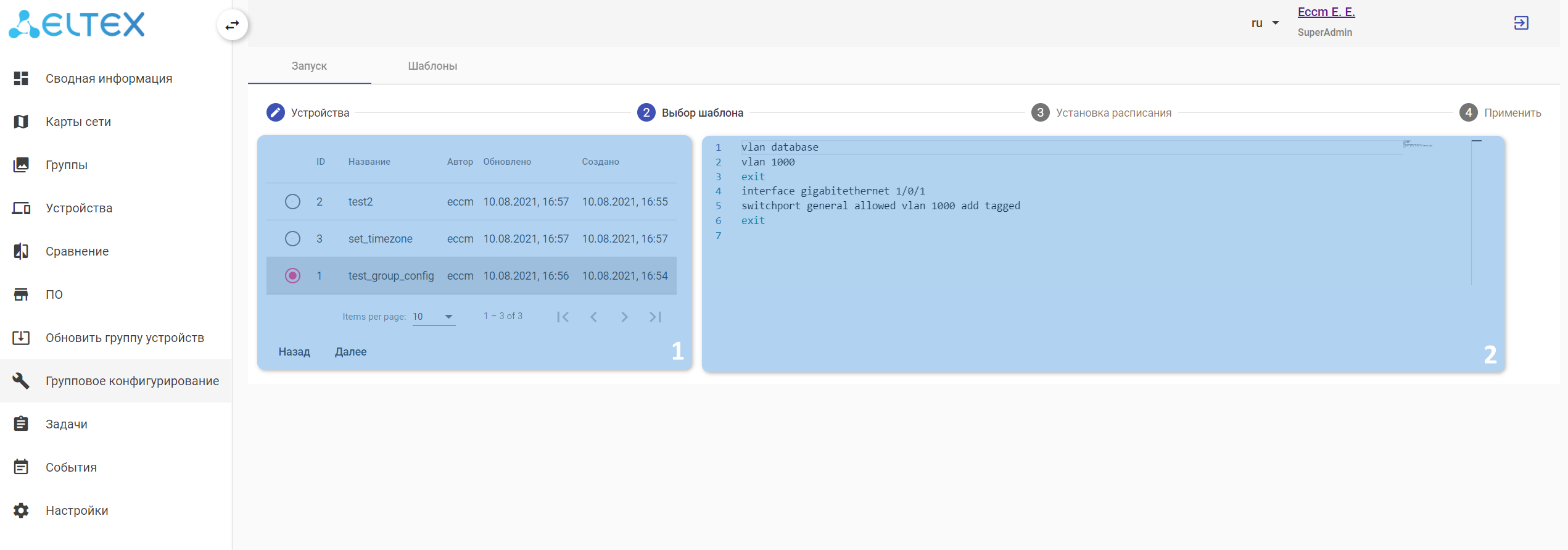Click the Создано column header

[600, 162]
